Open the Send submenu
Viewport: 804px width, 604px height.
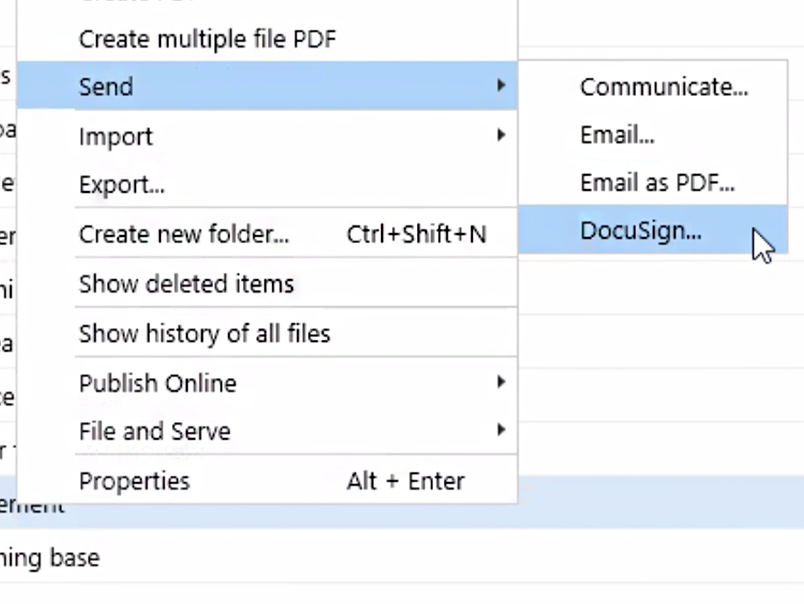click(106, 87)
